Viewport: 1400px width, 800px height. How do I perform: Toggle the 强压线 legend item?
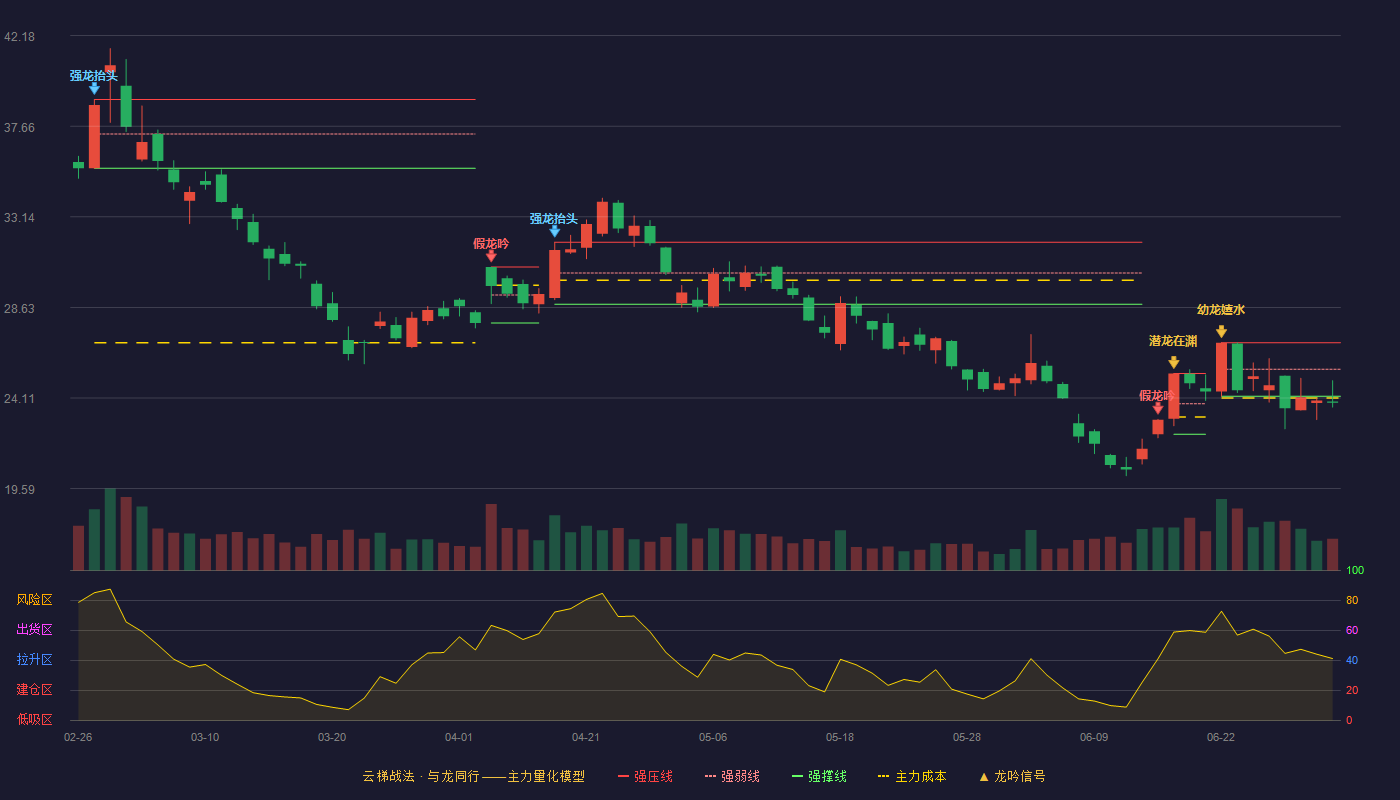click(645, 776)
